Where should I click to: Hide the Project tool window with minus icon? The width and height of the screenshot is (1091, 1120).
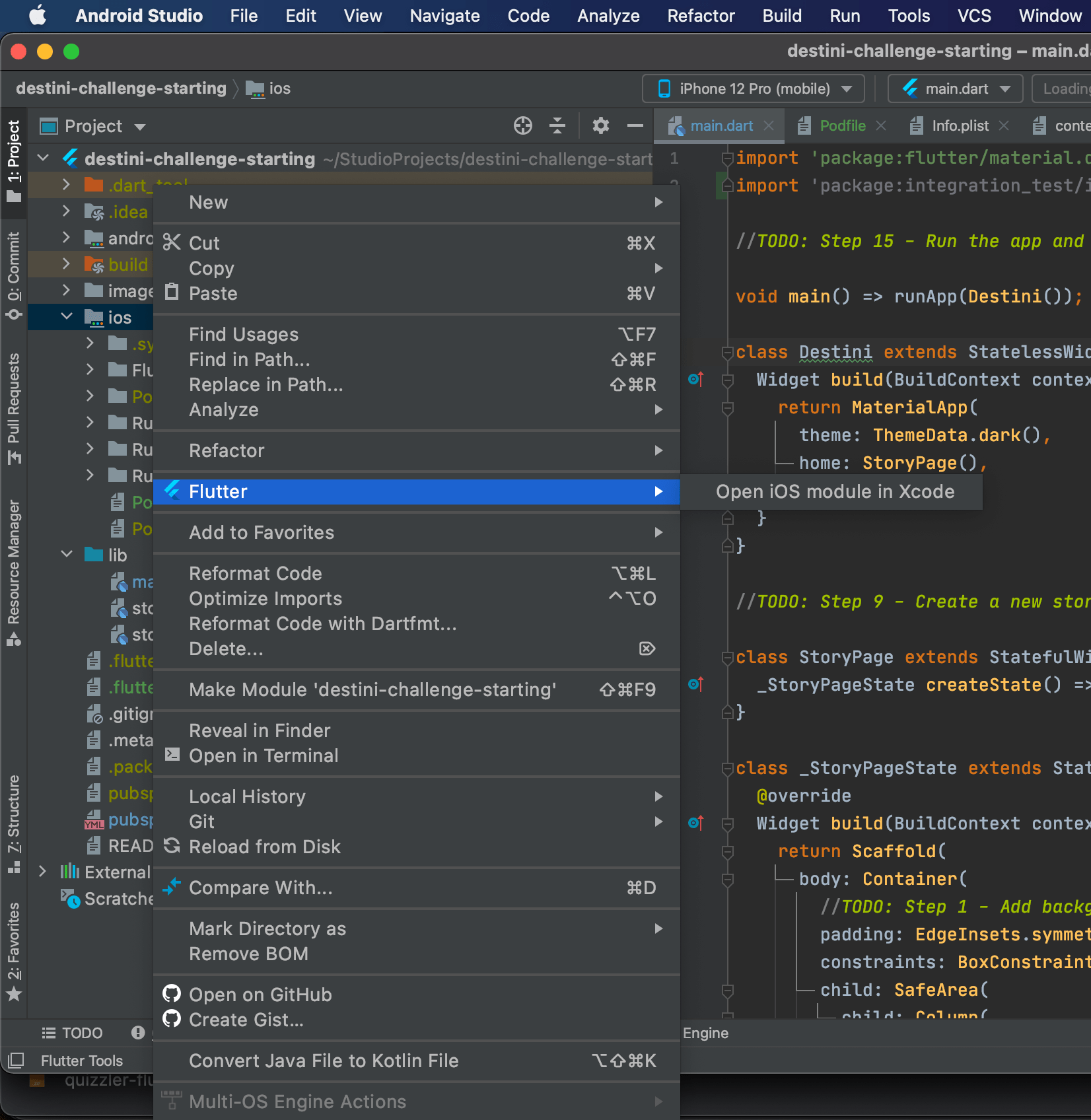click(x=635, y=125)
